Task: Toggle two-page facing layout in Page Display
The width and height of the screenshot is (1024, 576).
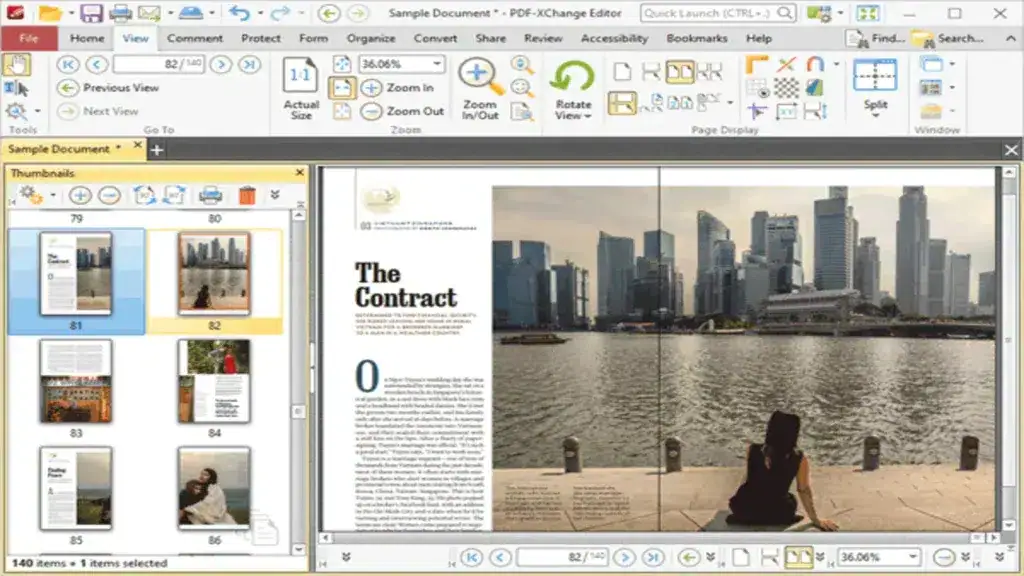Action: [x=680, y=72]
